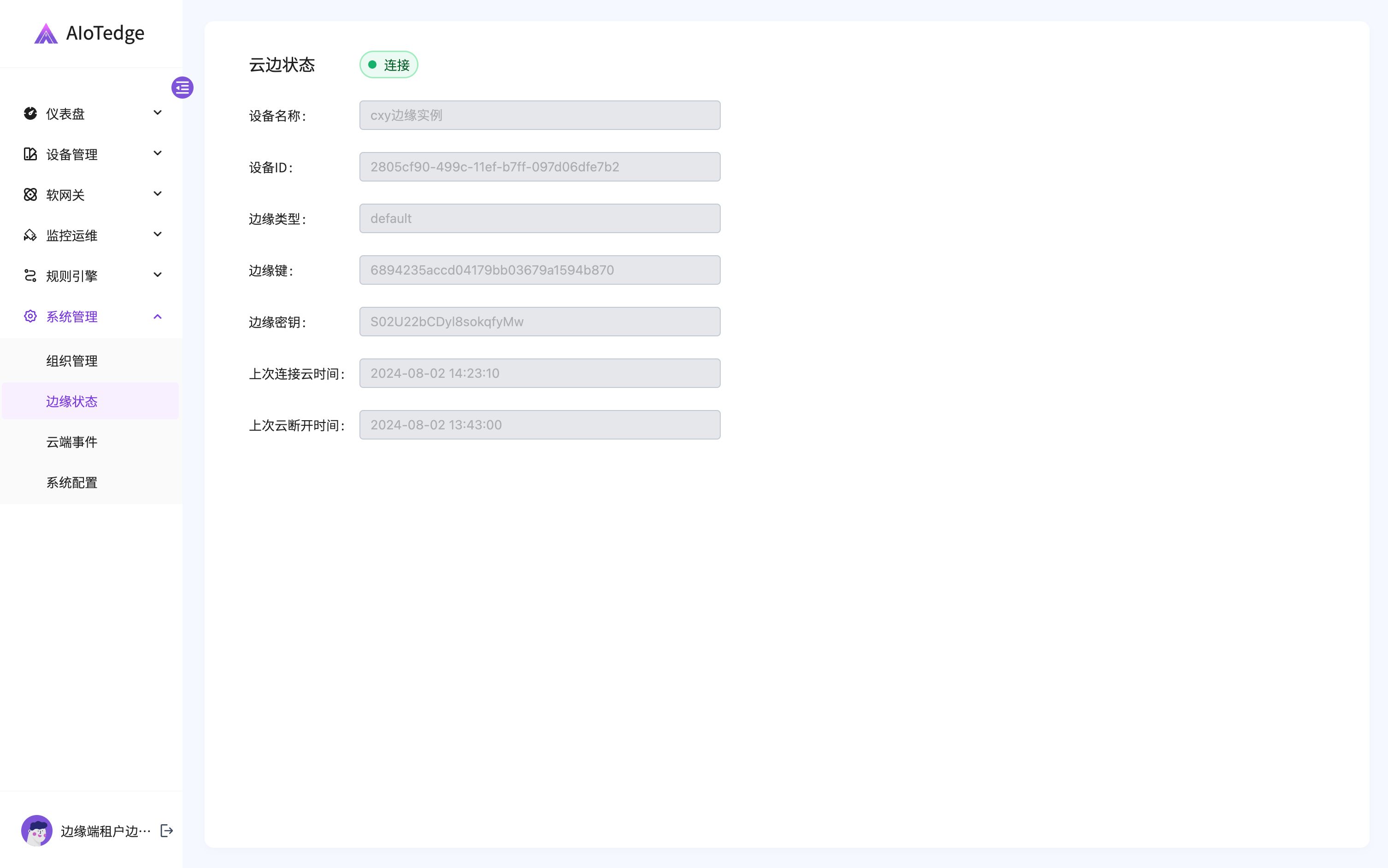Image resolution: width=1388 pixels, height=868 pixels.
Task: Click the 边缘密钥 input field
Action: point(540,322)
